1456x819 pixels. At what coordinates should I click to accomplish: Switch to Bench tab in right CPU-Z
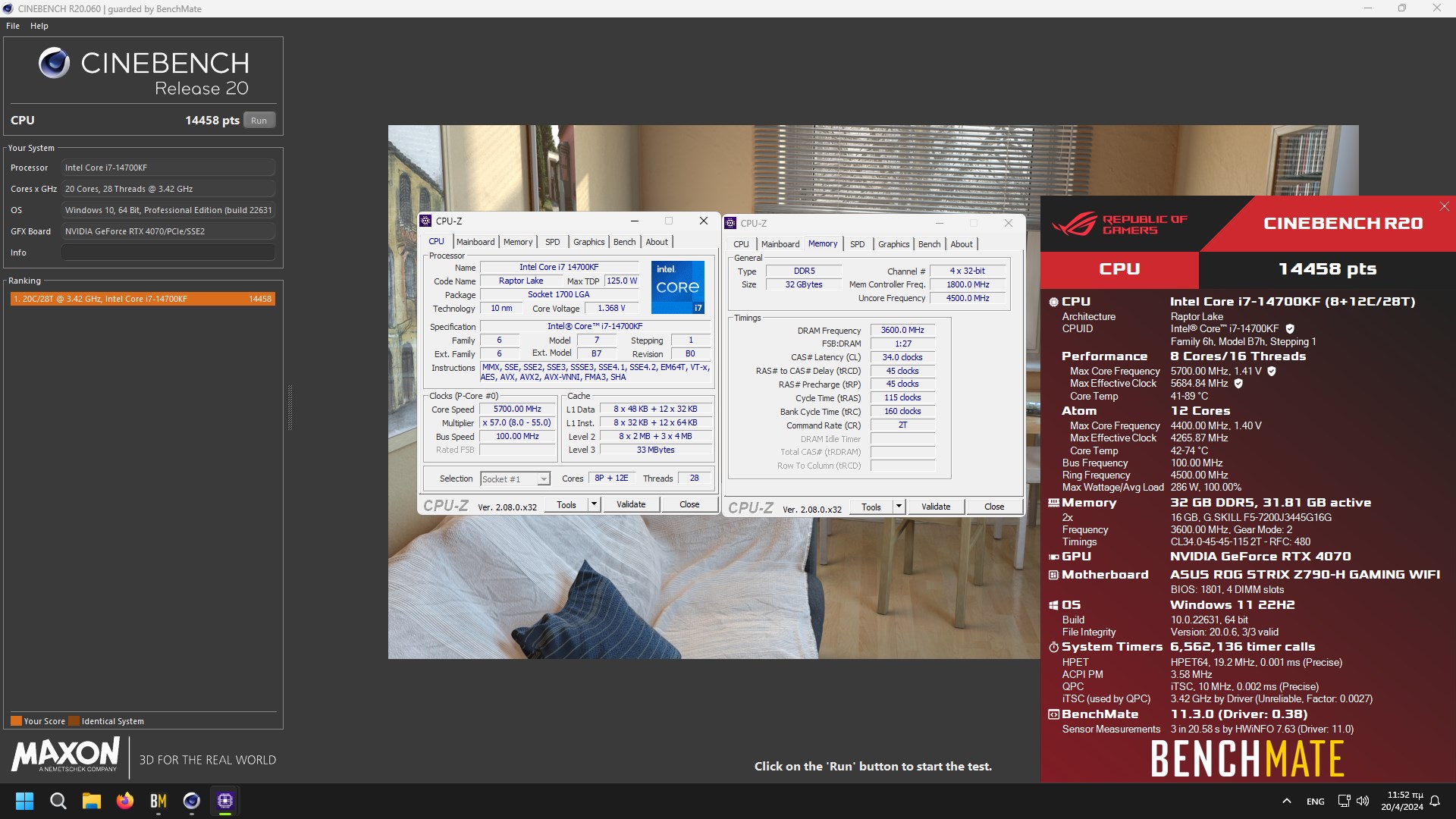(x=930, y=244)
